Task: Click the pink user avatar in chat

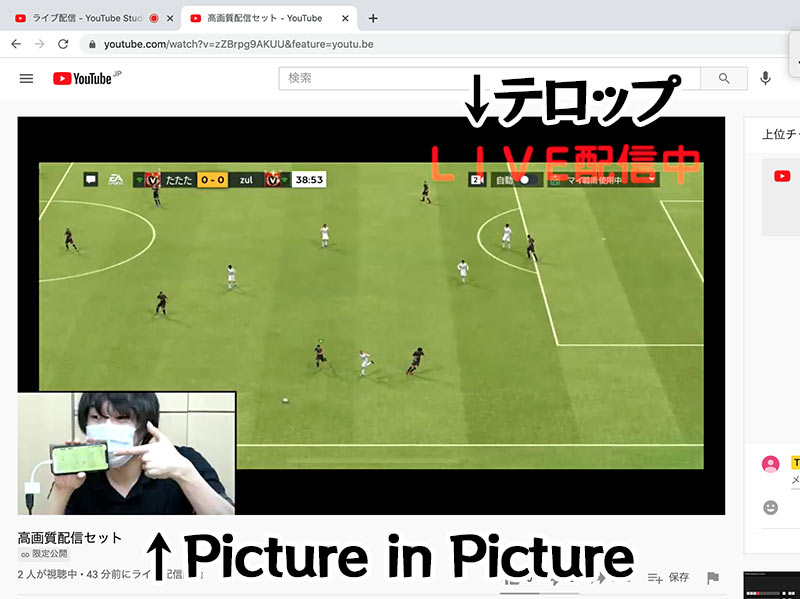Action: (770, 464)
